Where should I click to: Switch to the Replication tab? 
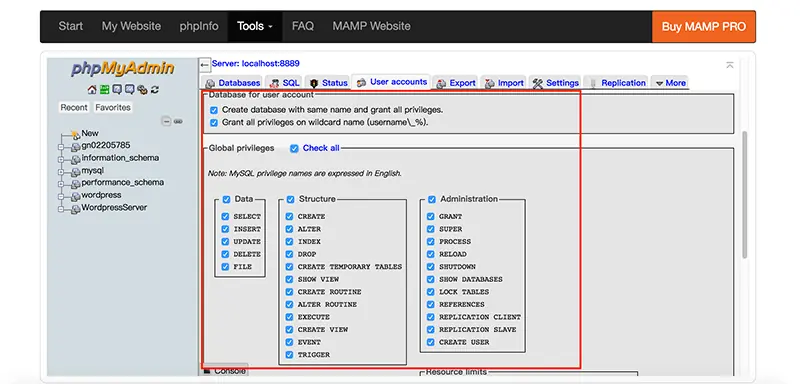[x=616, y=83]
